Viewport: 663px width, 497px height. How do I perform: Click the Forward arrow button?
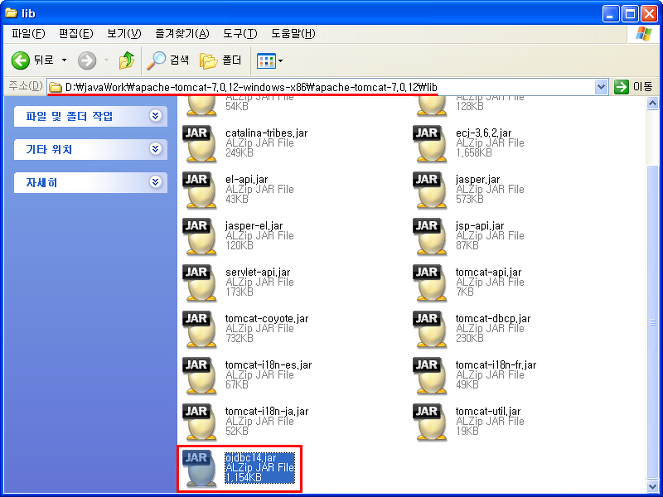tap(87, 60)
